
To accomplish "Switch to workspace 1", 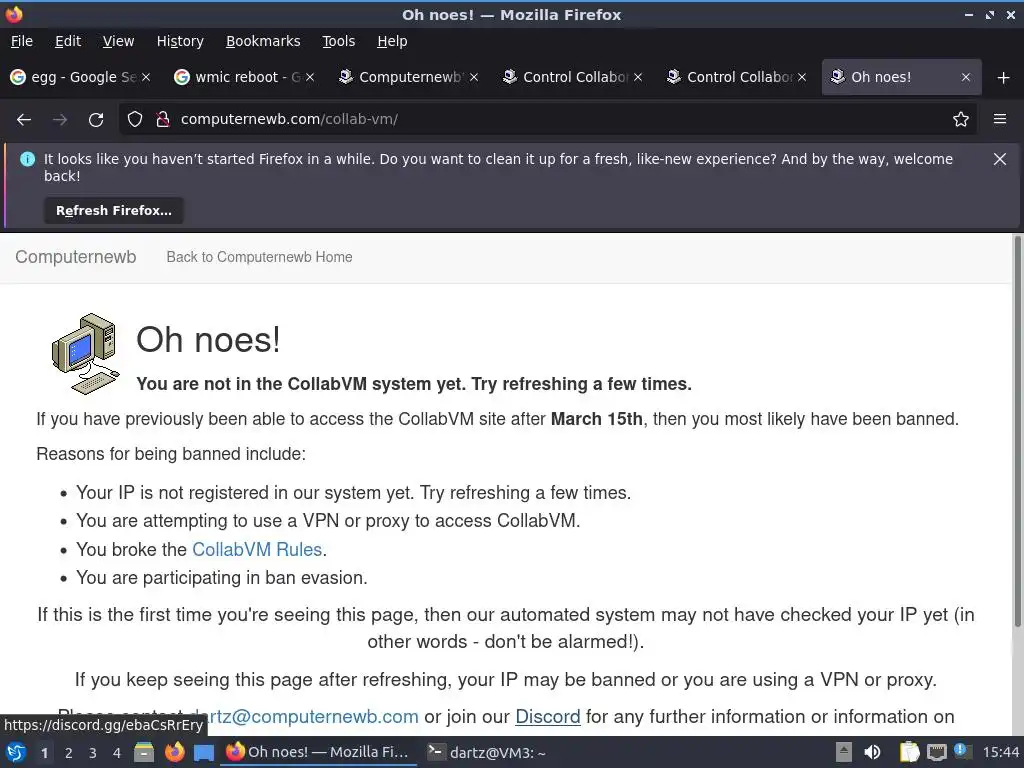I will (44, 753).
